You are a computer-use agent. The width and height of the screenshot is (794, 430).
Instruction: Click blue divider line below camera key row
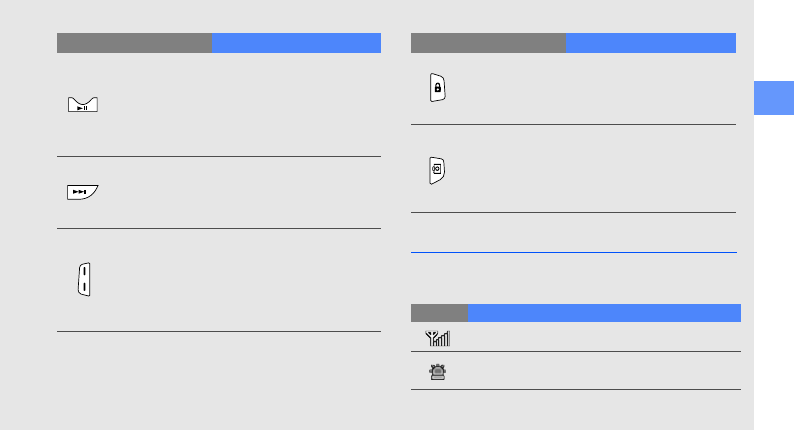[x=574, y=253]
